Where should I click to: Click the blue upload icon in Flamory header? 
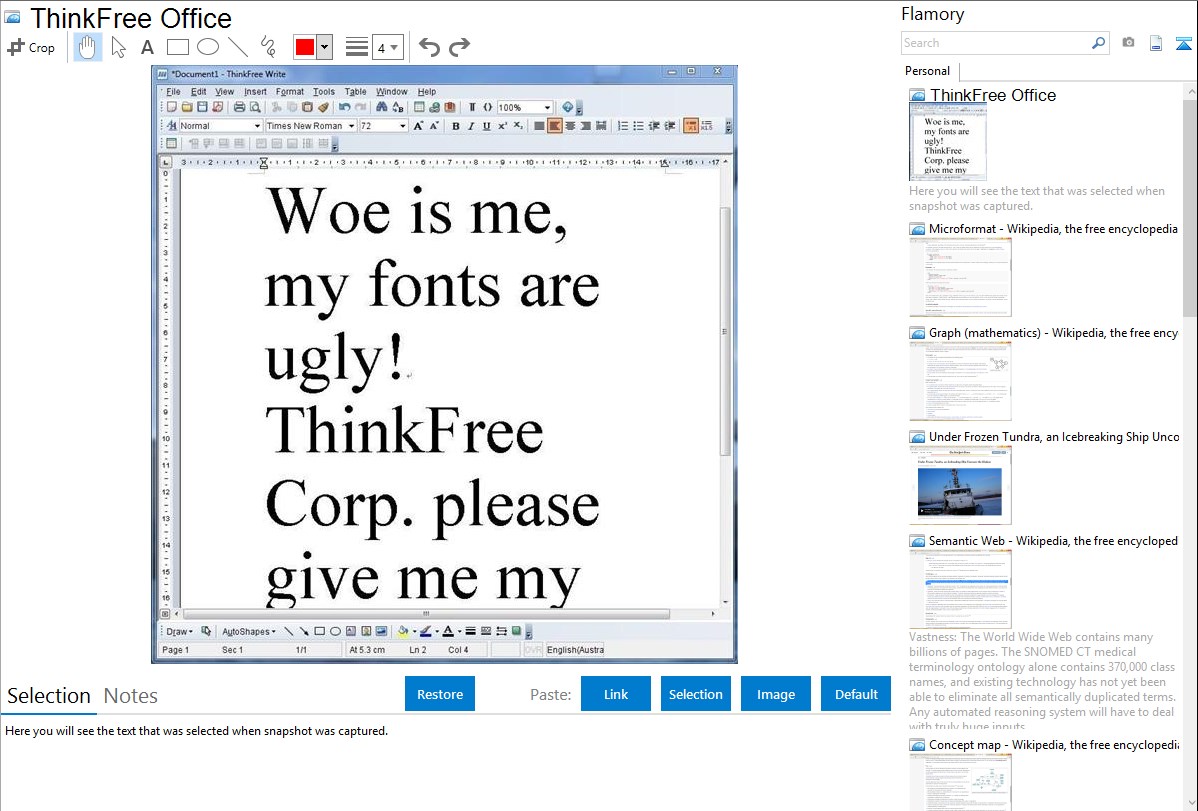pos(1183,44)
